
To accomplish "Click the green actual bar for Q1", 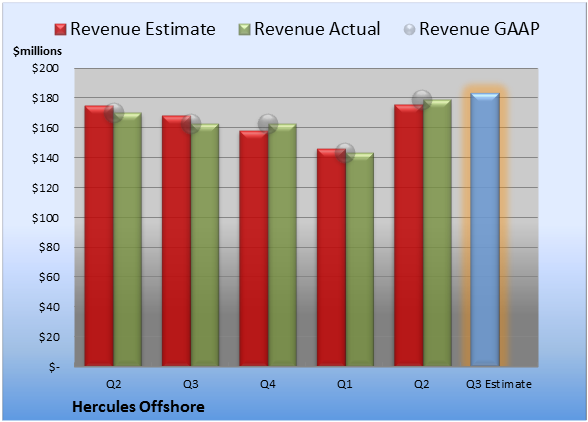I will (359, 259).
